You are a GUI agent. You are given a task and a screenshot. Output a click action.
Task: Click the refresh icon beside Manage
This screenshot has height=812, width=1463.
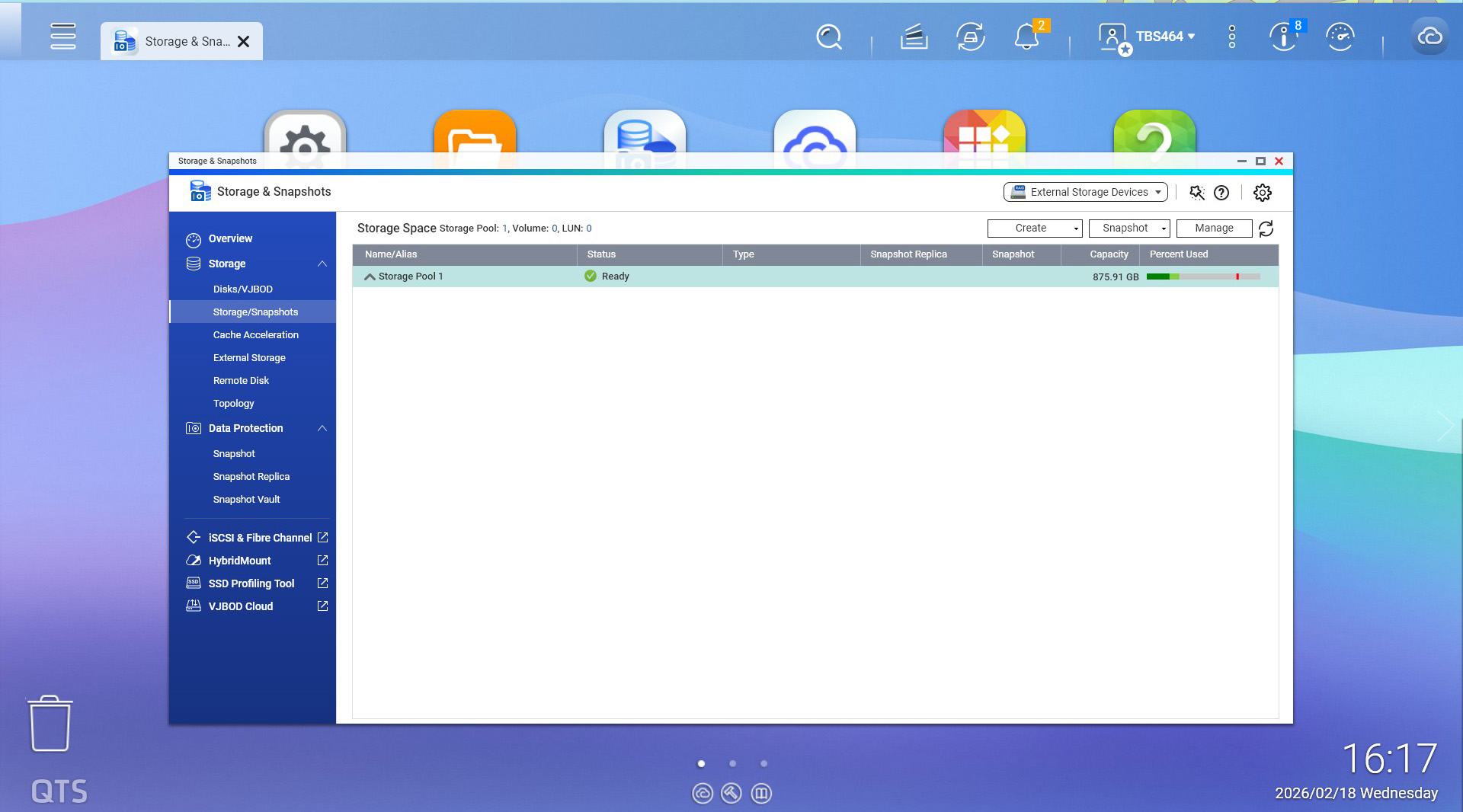[1266, 229]
